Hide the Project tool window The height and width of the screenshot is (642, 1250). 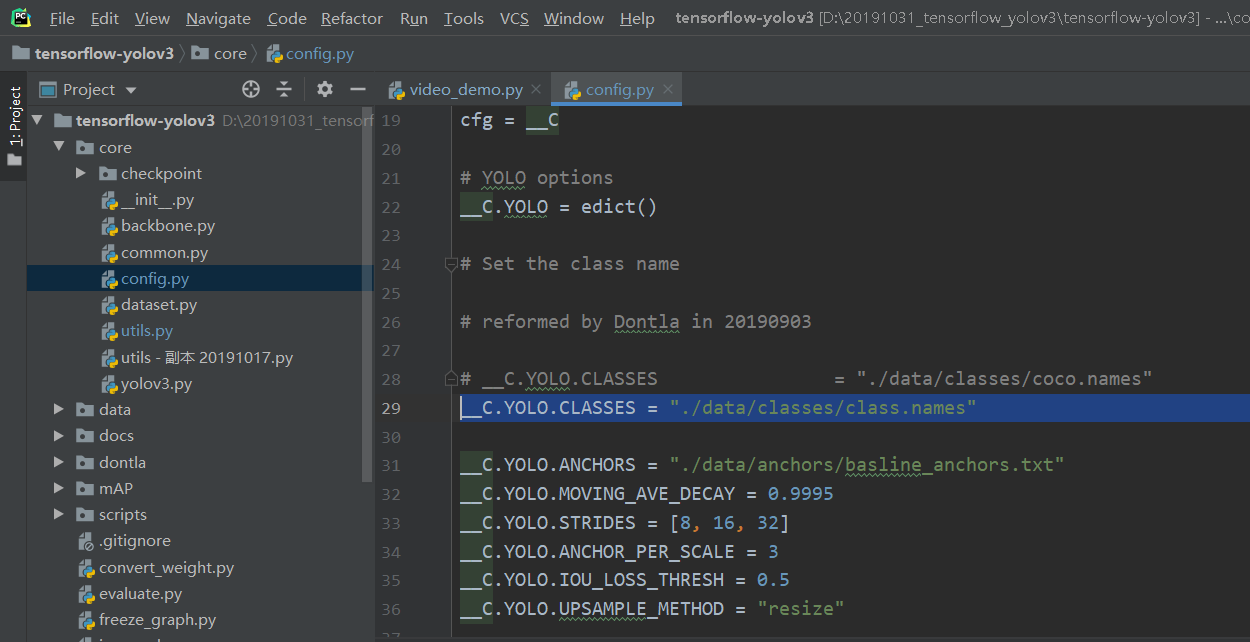point(357,89)
